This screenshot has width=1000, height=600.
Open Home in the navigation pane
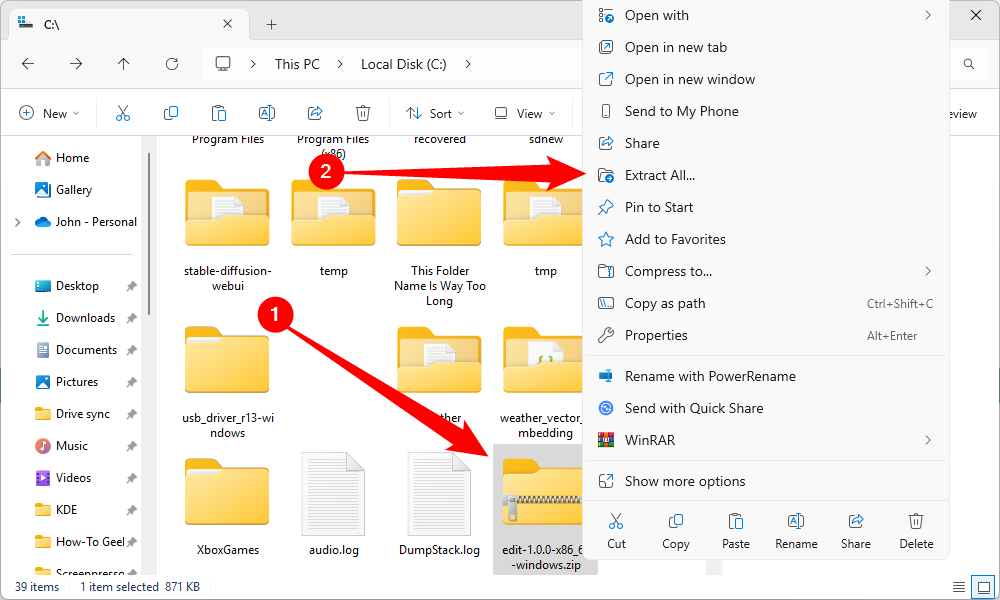(62, 157)
